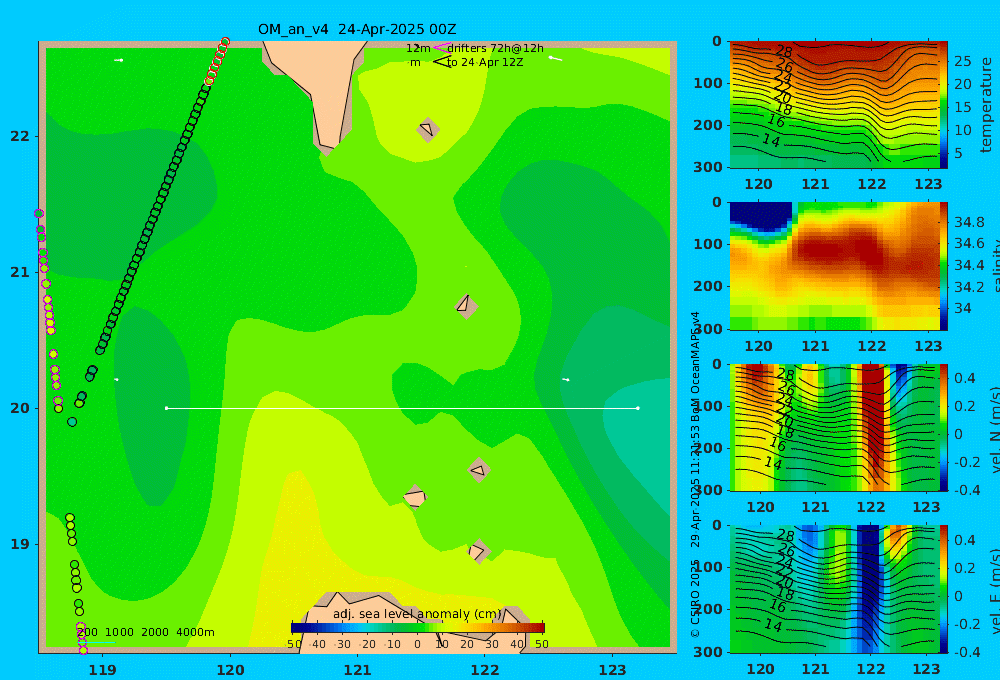Image resolution: width=1000 pixels, height=680 pixels.
Task: Open the eastward velocity section panel
Action: 834,589
